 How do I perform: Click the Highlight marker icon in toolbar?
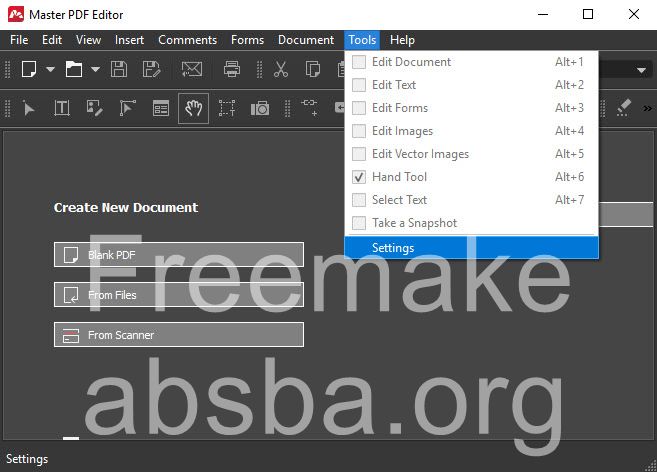[623, 108]
